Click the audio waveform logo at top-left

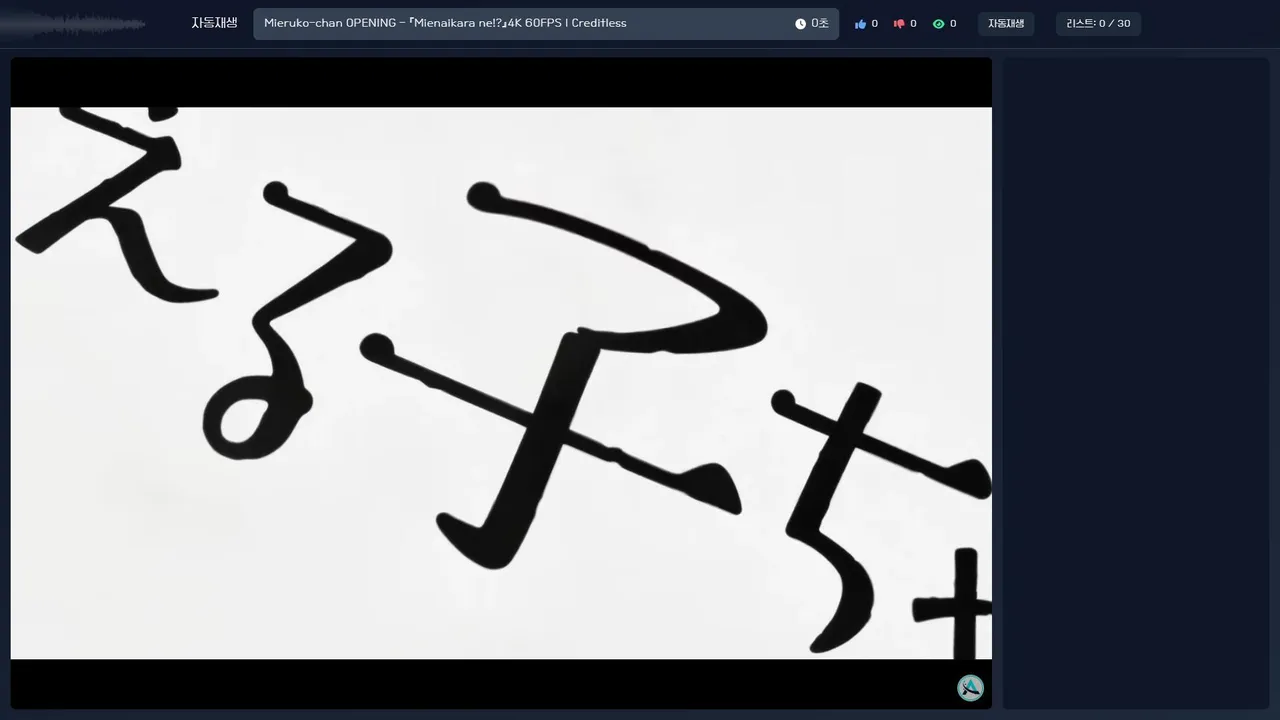(73, 23)
